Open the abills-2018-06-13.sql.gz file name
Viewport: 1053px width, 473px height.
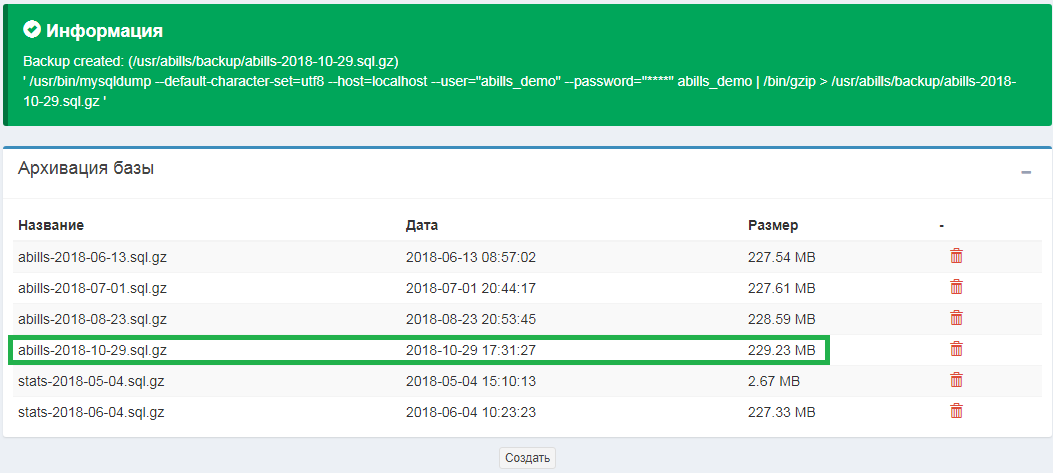point(92,257)
